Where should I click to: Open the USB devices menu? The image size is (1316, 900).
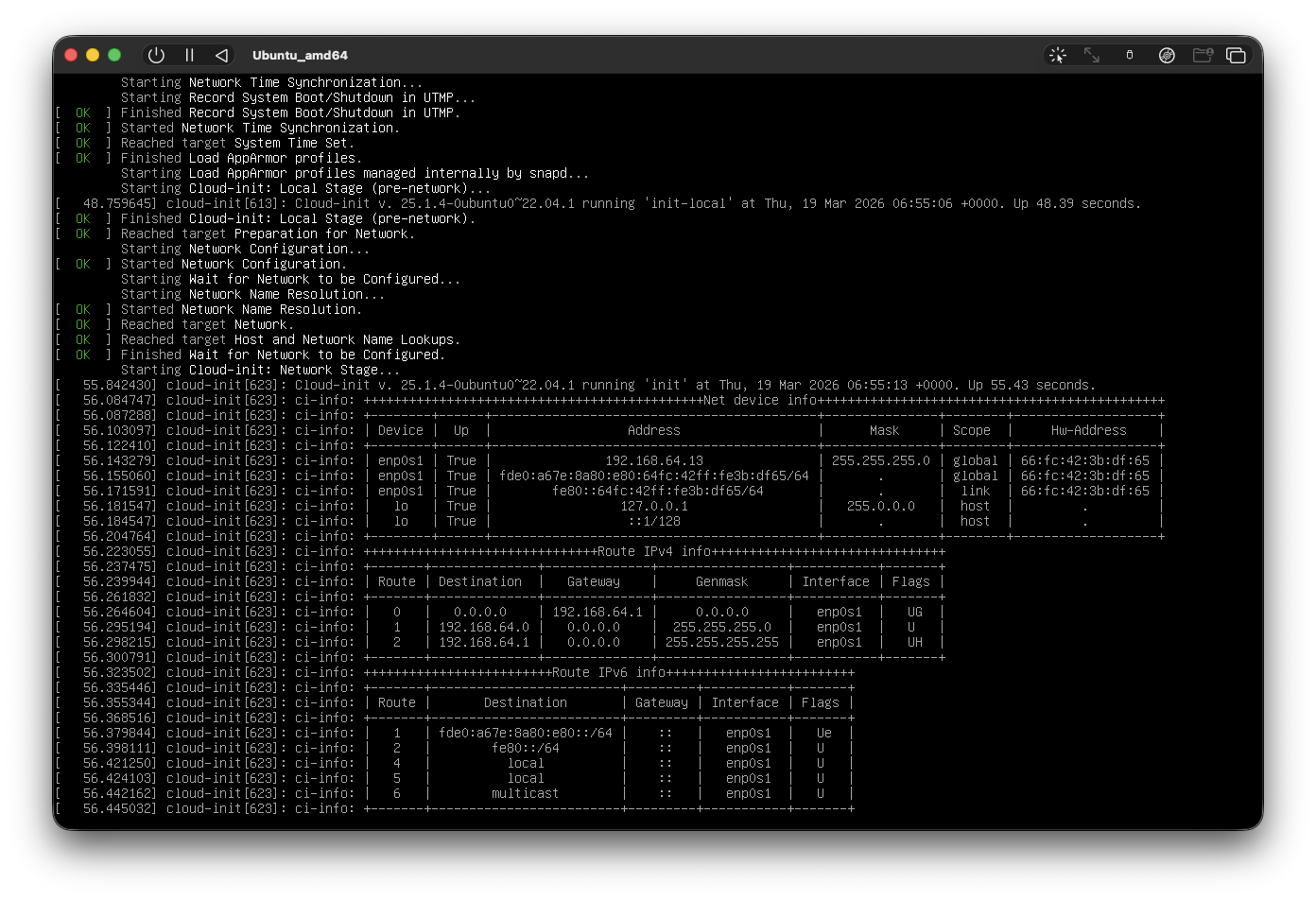tap(1129, 56)
